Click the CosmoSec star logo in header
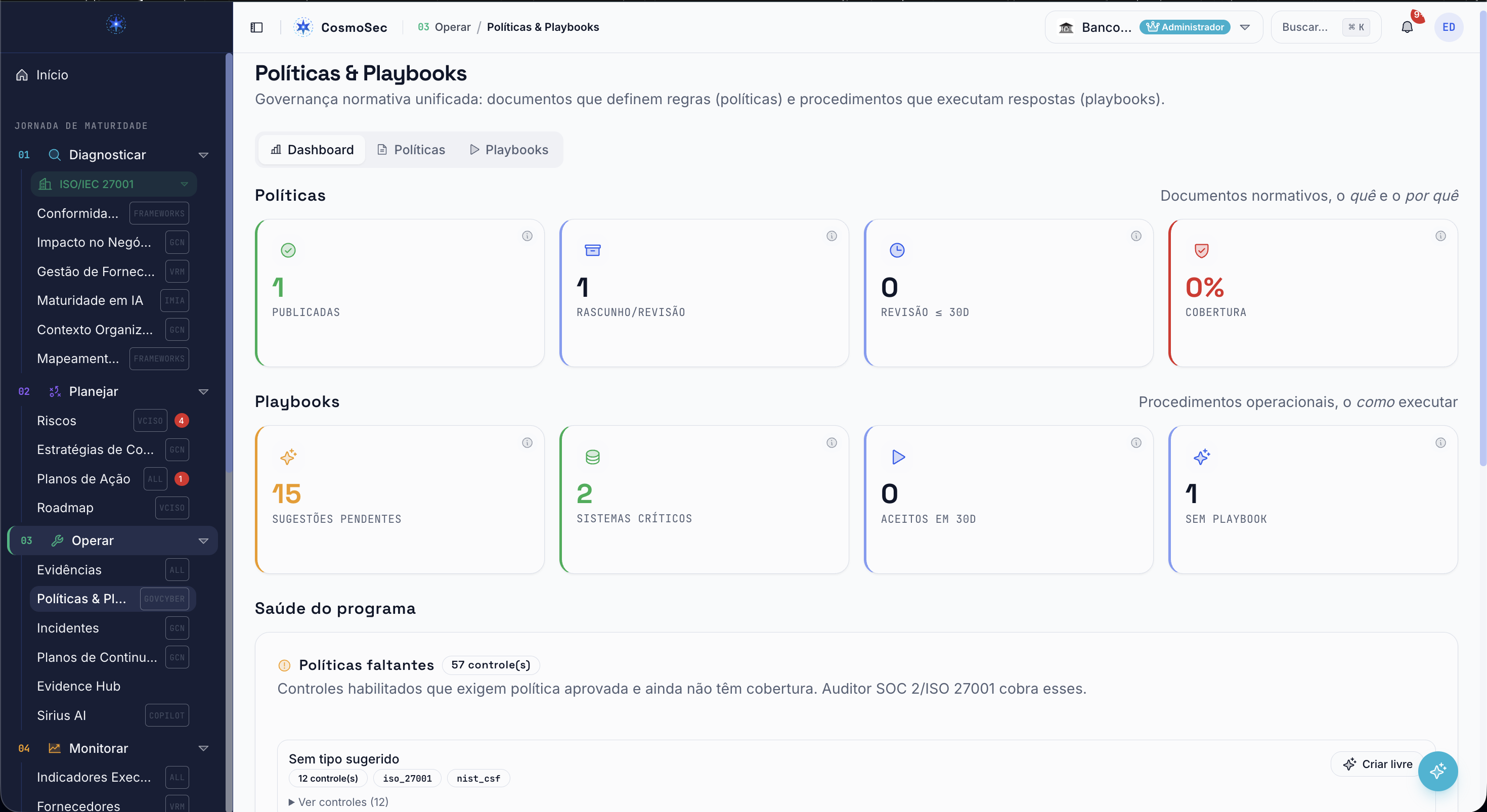The height and width of the screenshot is (812, 1487). (x=303, y=27)
